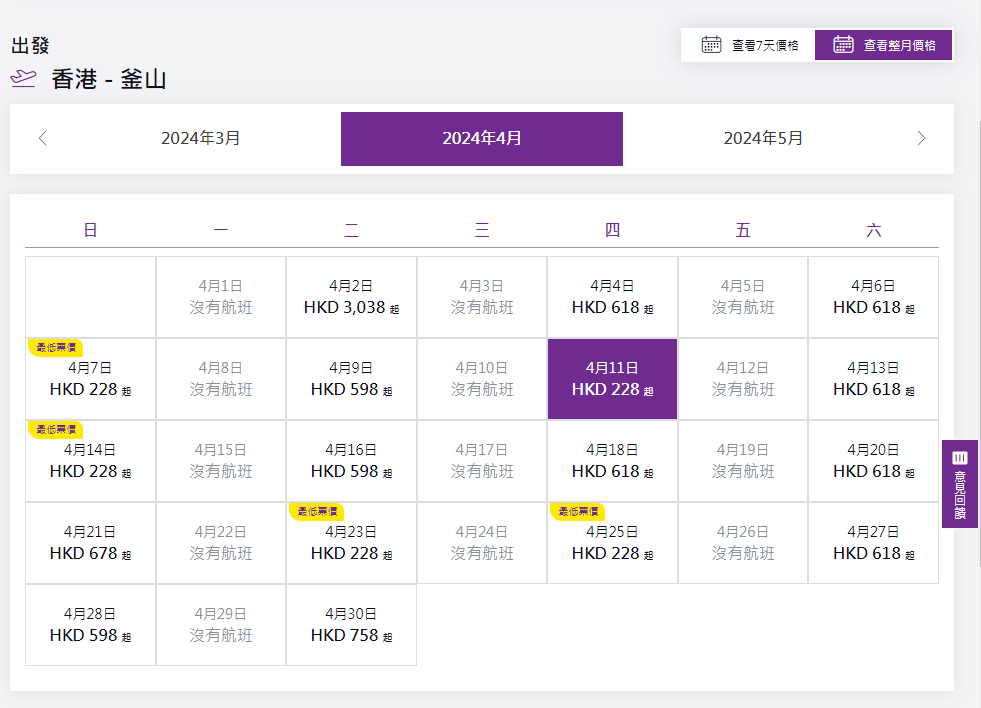This screenshot has width=981, height=708.
Task: Click 最低票價 badge on 4月25日
Action: pyautogui.click(x=578, y=511)
